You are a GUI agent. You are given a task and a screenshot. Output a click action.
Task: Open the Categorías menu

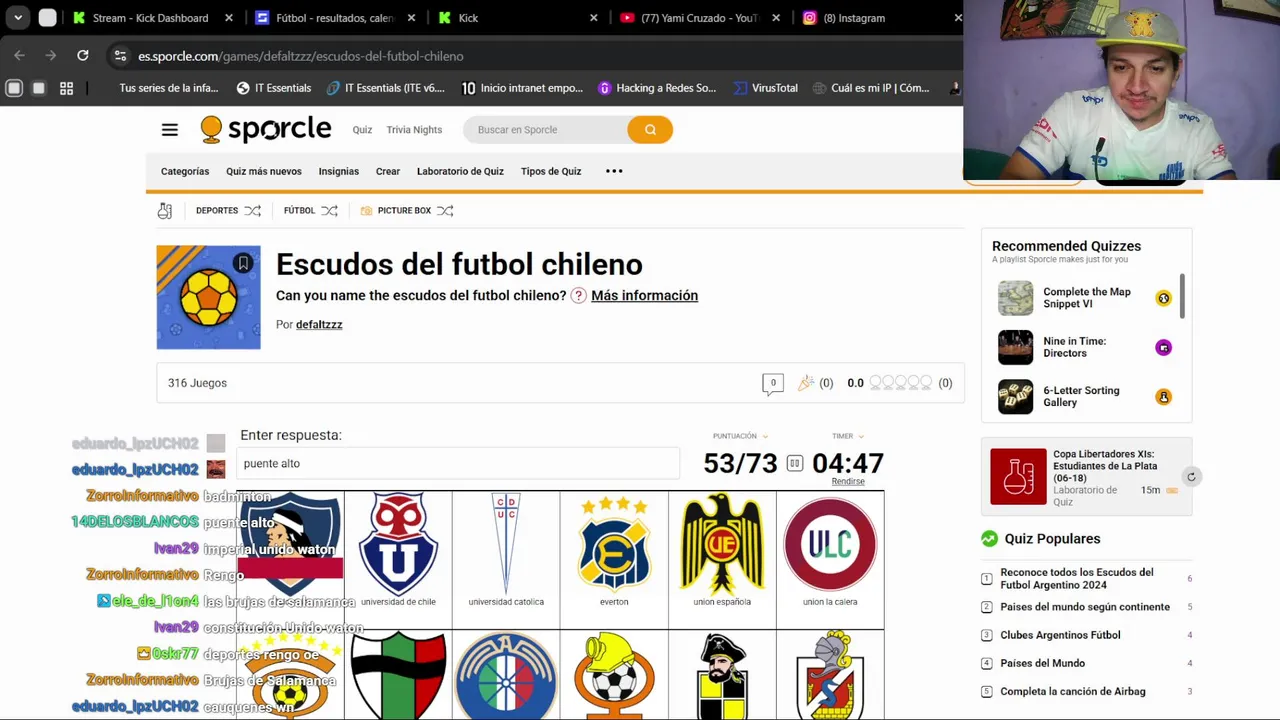pos(185,171)
